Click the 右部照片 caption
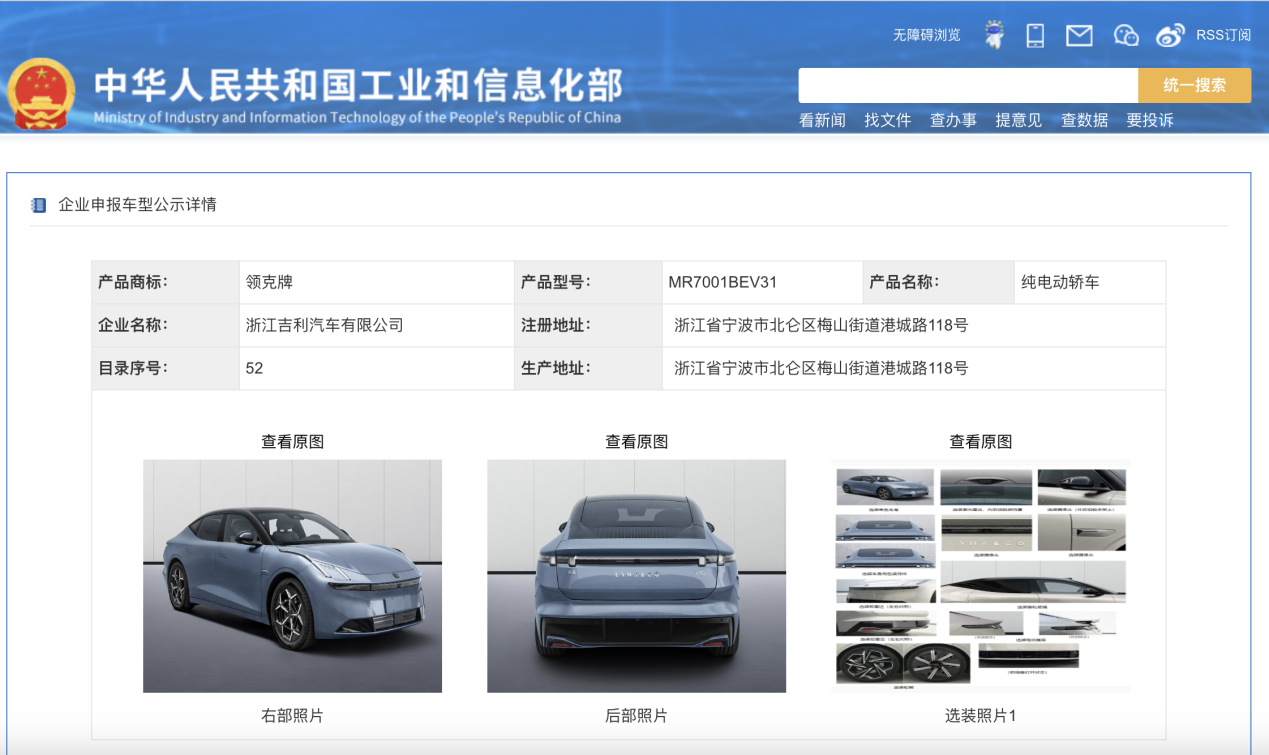Screen dimensions: 1269x755 point(293,716)
